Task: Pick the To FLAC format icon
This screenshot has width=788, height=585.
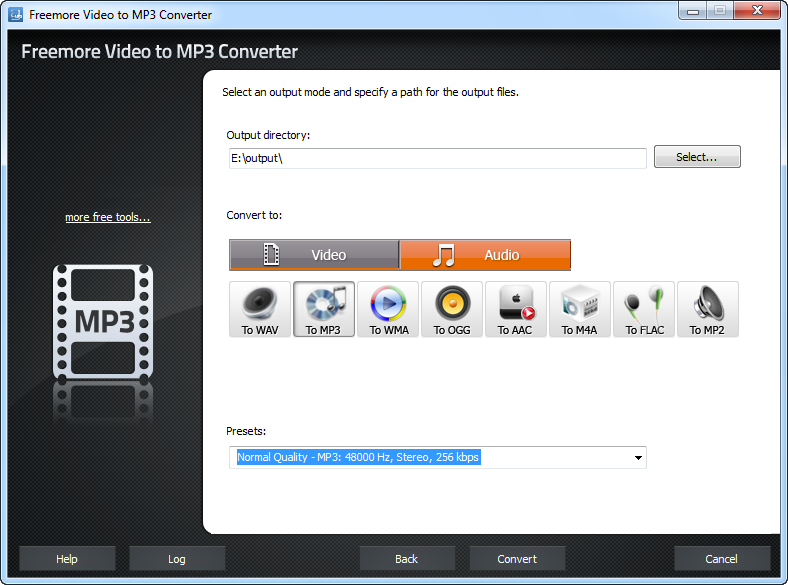Action: pos(644,309)
